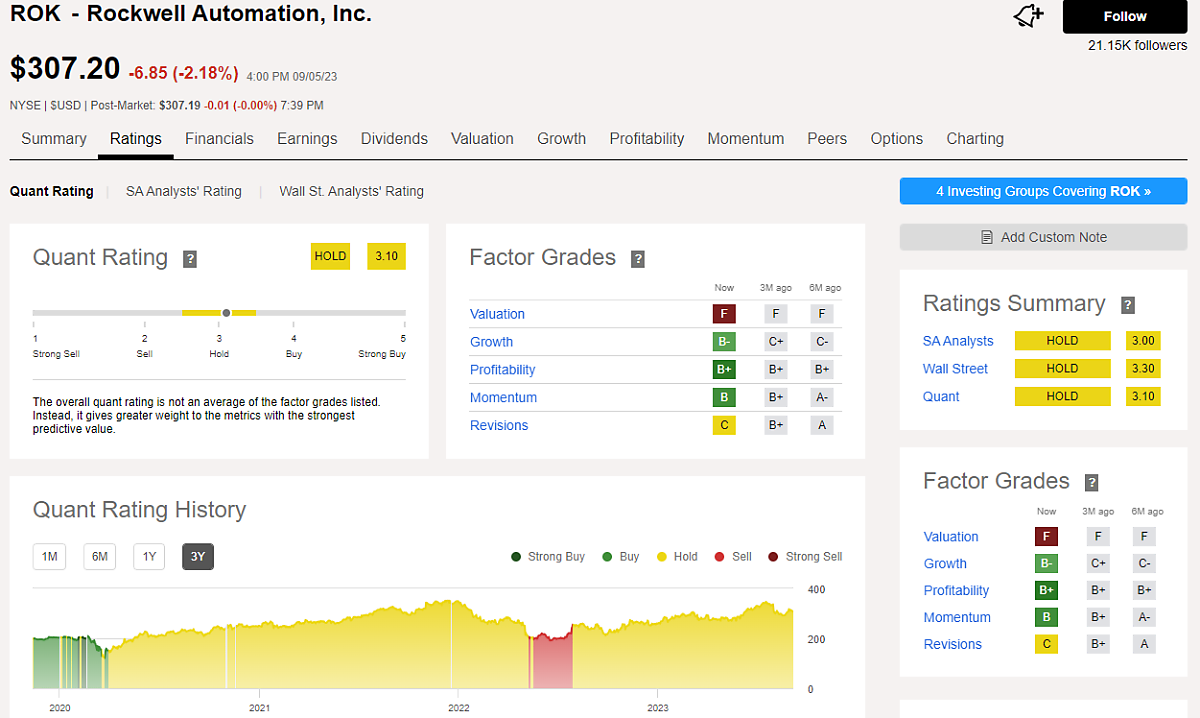Click B- Growth grade in center panel
Viewport: 1200px width, 718px height.
click(x=724, y=342)
